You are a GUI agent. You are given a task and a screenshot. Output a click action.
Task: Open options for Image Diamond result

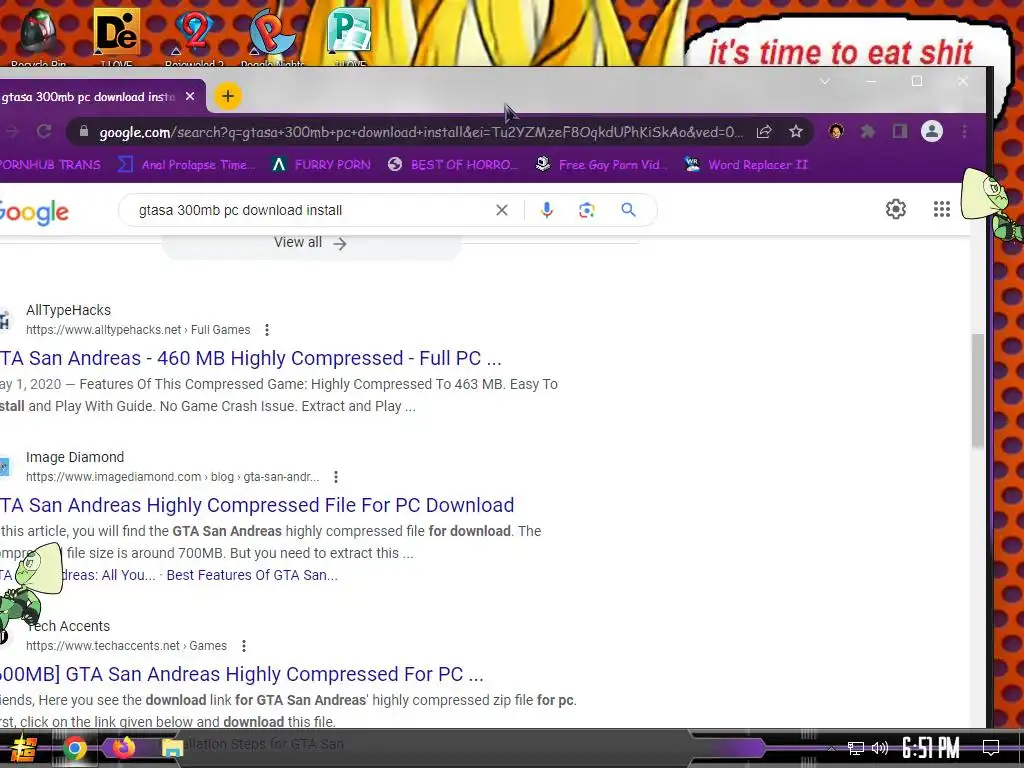pyautogui.click(x=336, y=477)
